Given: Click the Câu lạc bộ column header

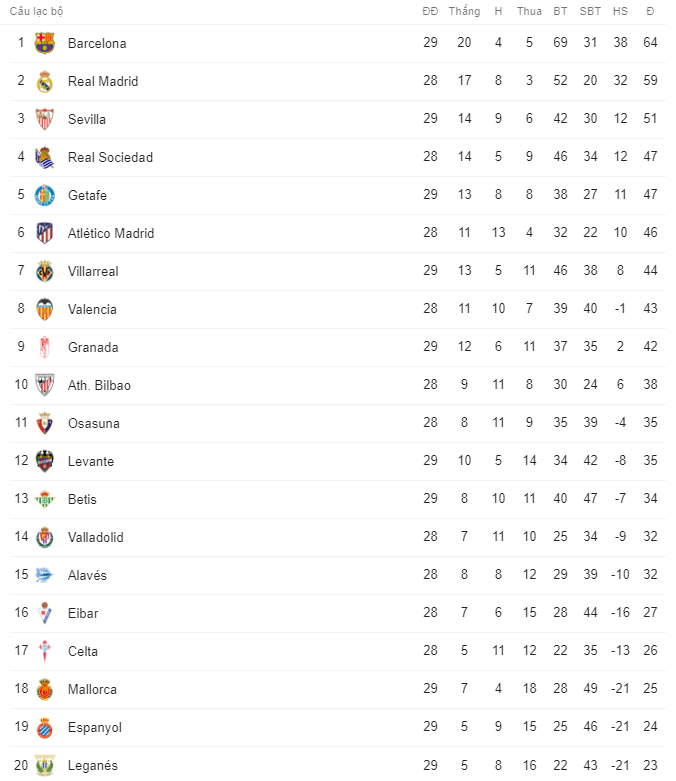Looking at the screenshot, I should [x=37, y=11].
